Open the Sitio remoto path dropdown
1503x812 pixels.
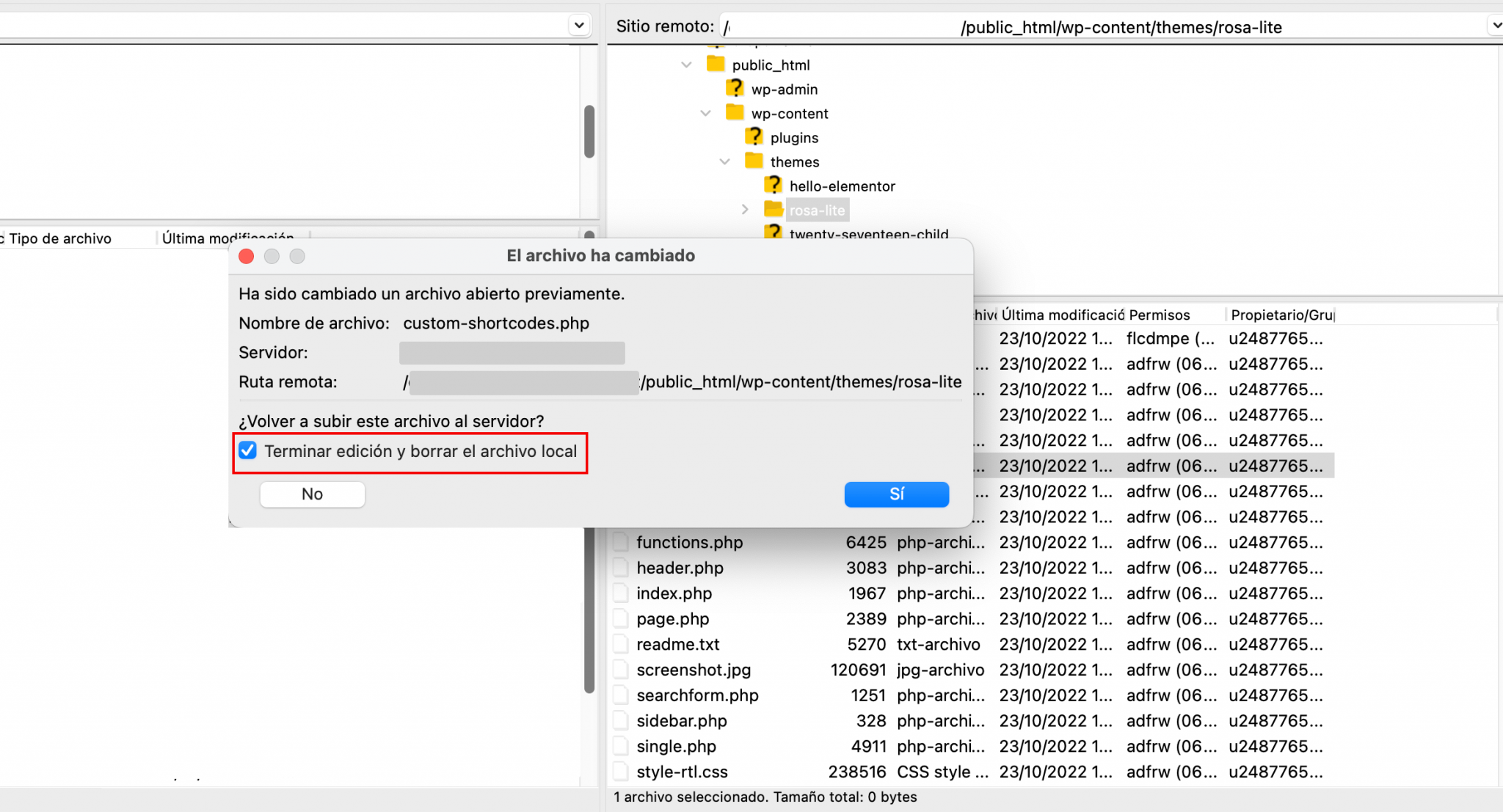pos(1496,24)
